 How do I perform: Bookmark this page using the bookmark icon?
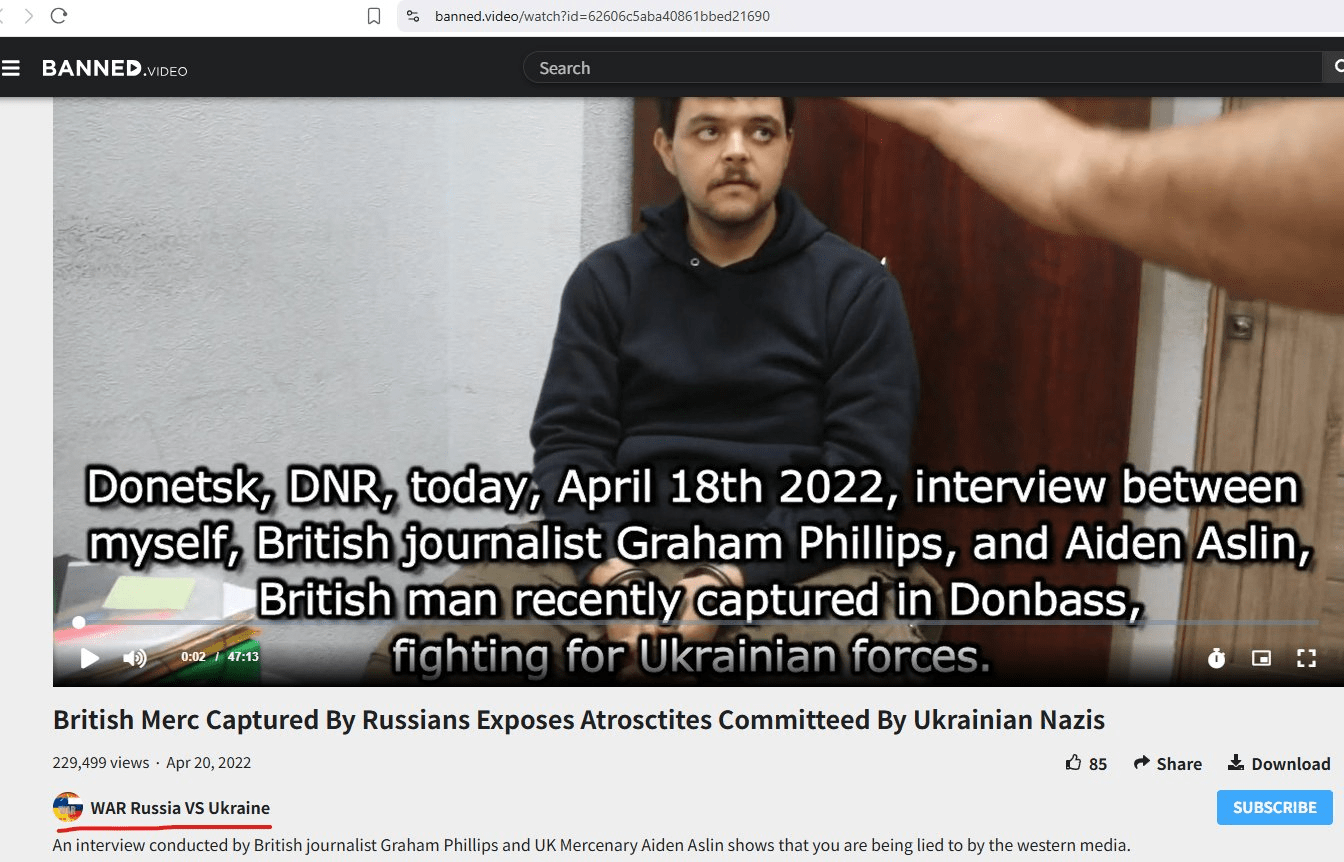(x=374, y=16)
